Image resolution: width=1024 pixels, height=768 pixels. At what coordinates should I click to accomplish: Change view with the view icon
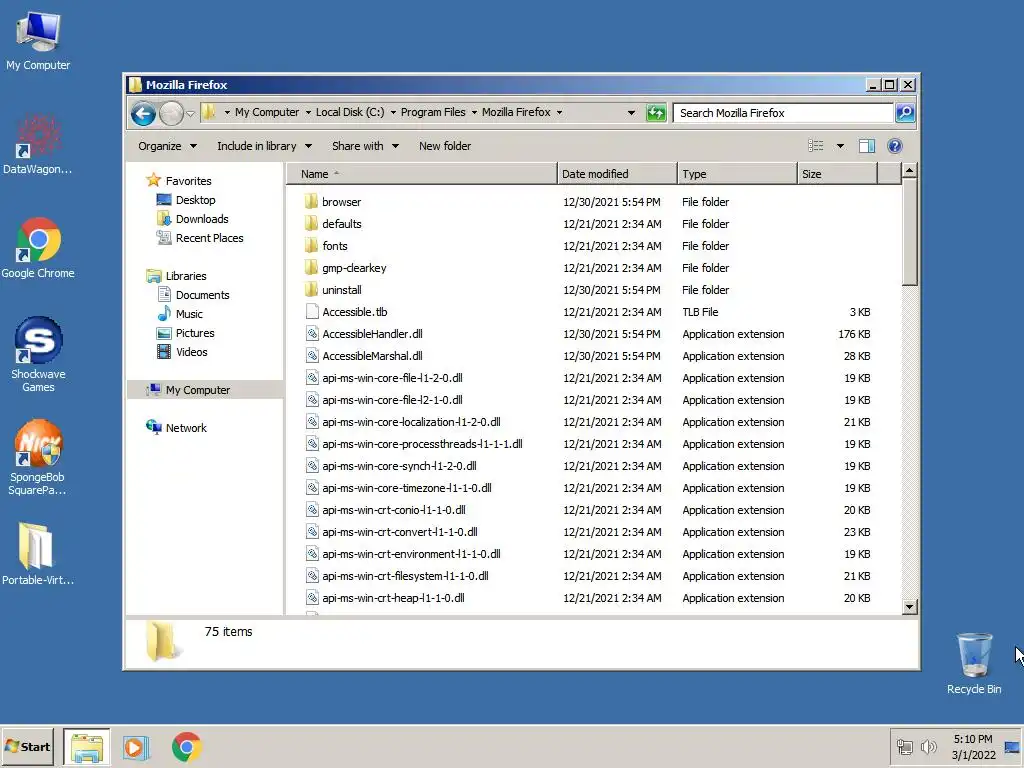(816, 146)
